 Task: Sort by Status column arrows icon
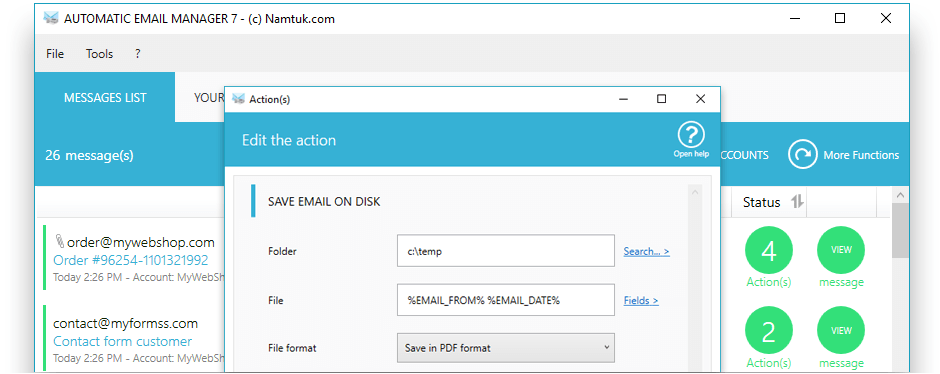tap(797, 202)
